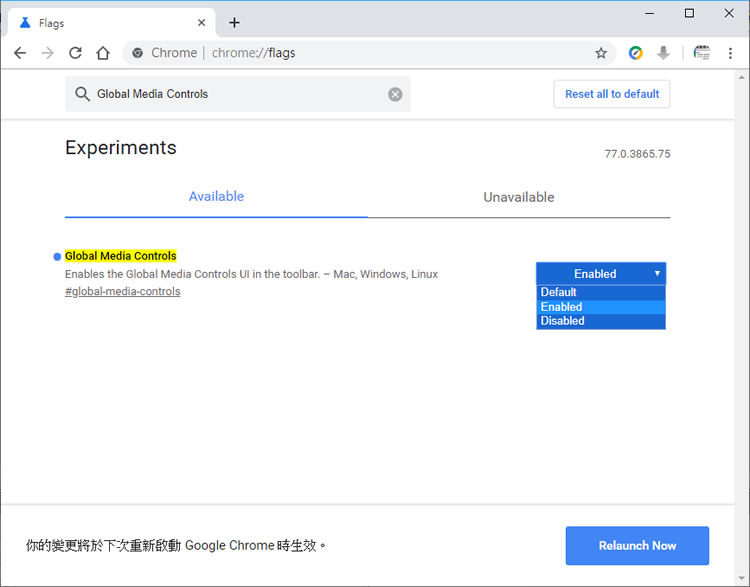Open the #global-media-controls link
The image size is (750, 587).
pyautogui.click(x=122, y=291)
